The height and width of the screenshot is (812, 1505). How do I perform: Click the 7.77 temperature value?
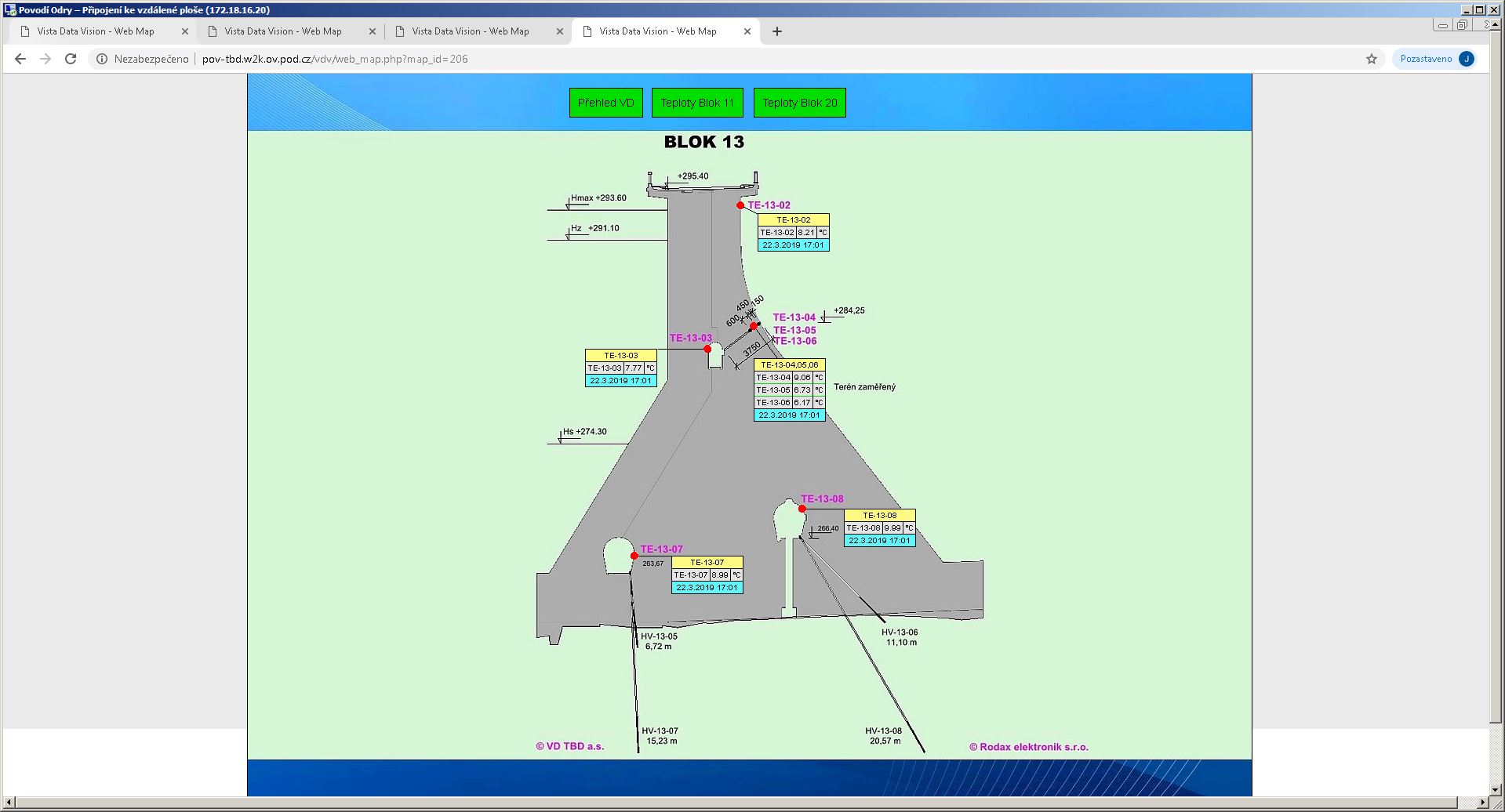click(634, 368)
